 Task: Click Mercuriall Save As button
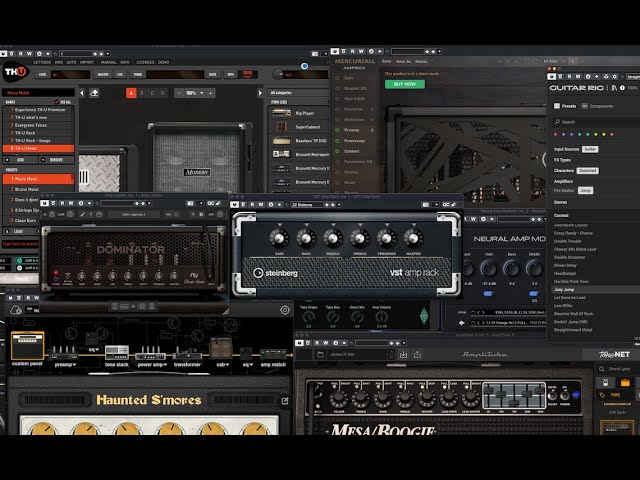[403, 61]
